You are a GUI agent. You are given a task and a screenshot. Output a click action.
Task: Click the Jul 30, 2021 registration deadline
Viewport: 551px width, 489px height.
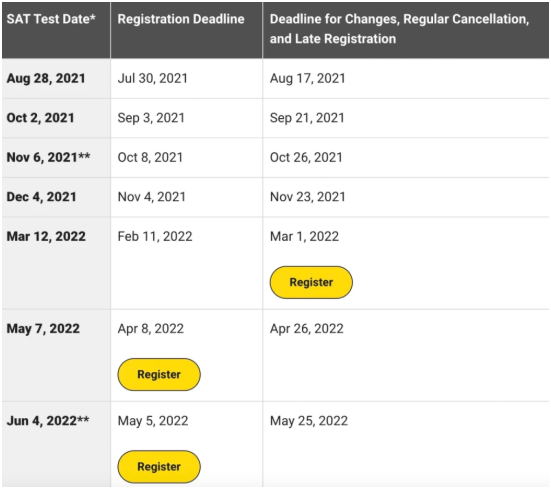153,78
